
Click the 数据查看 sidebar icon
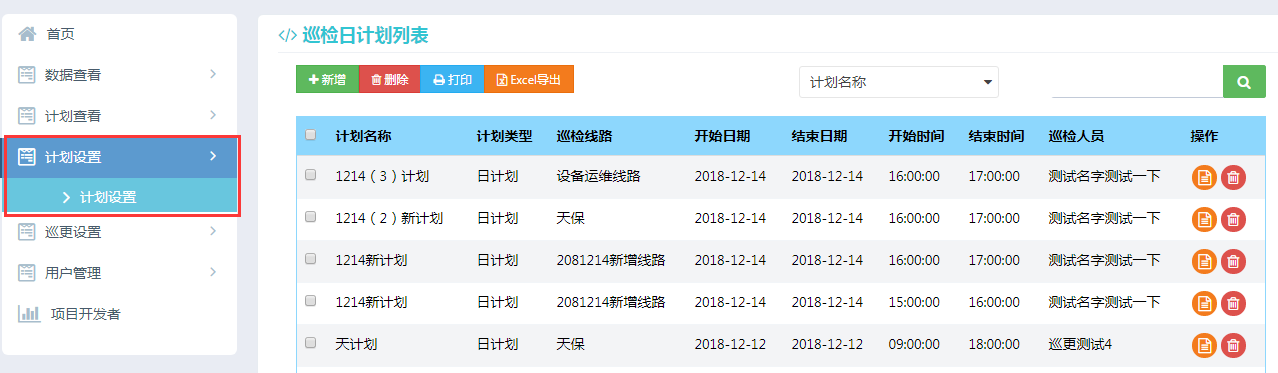pyautogui.click(x=27, y=75)
